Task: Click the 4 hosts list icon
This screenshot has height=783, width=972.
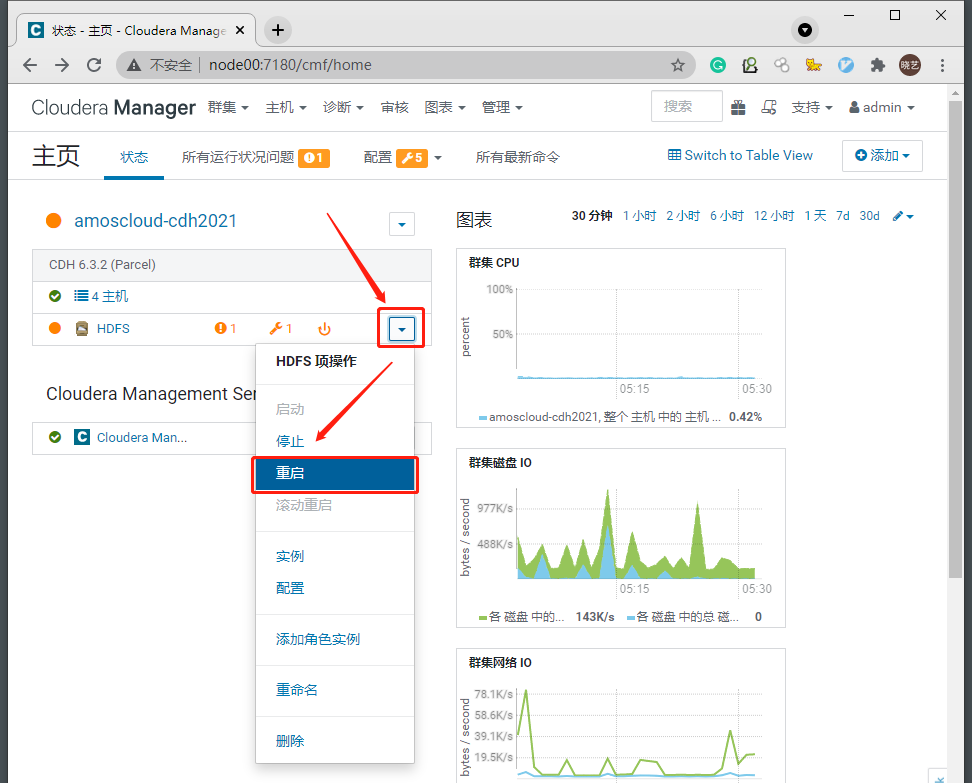Action: (x=81, y=296)
